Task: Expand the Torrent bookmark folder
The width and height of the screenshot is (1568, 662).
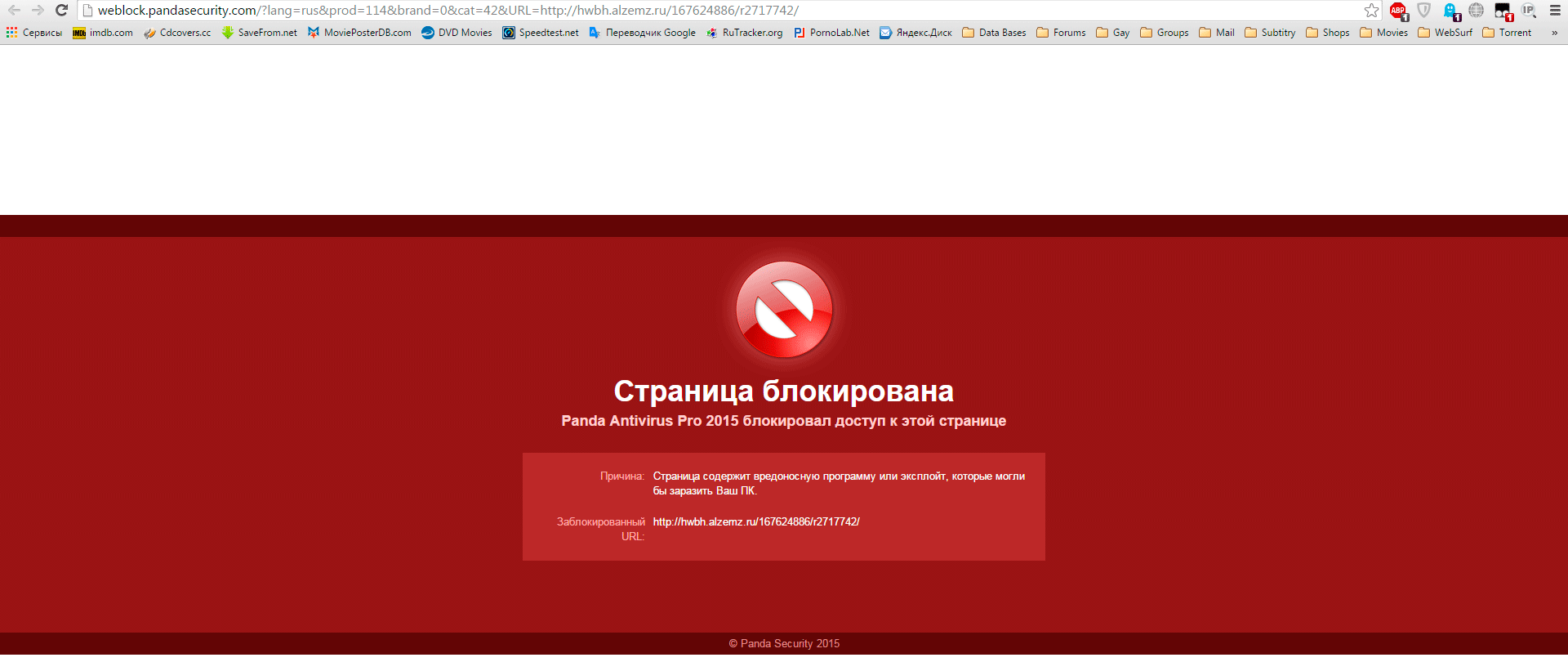Action: (x=1508, y=33)
